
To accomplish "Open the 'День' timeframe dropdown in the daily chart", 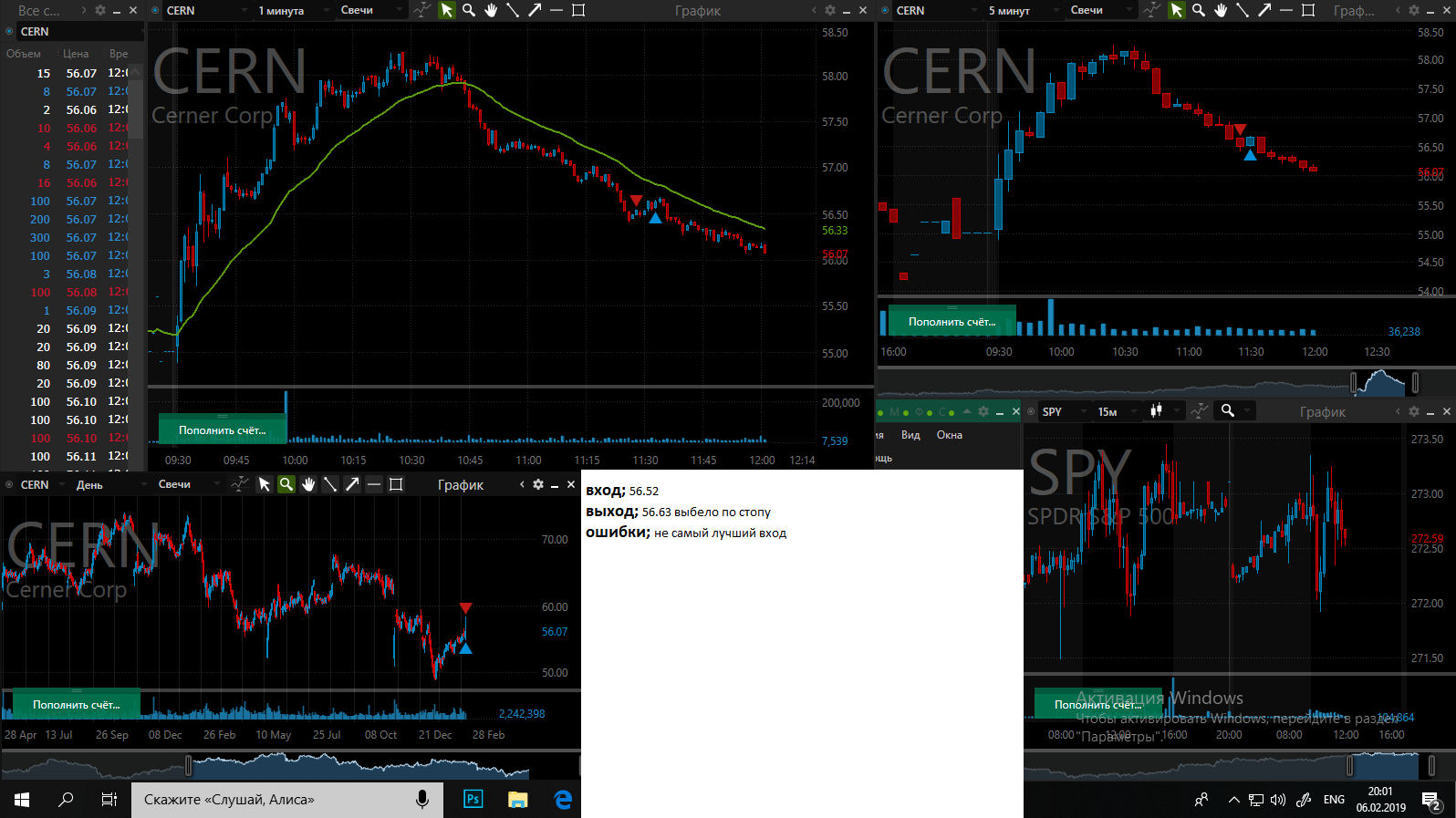I will [x=112, y=485].
